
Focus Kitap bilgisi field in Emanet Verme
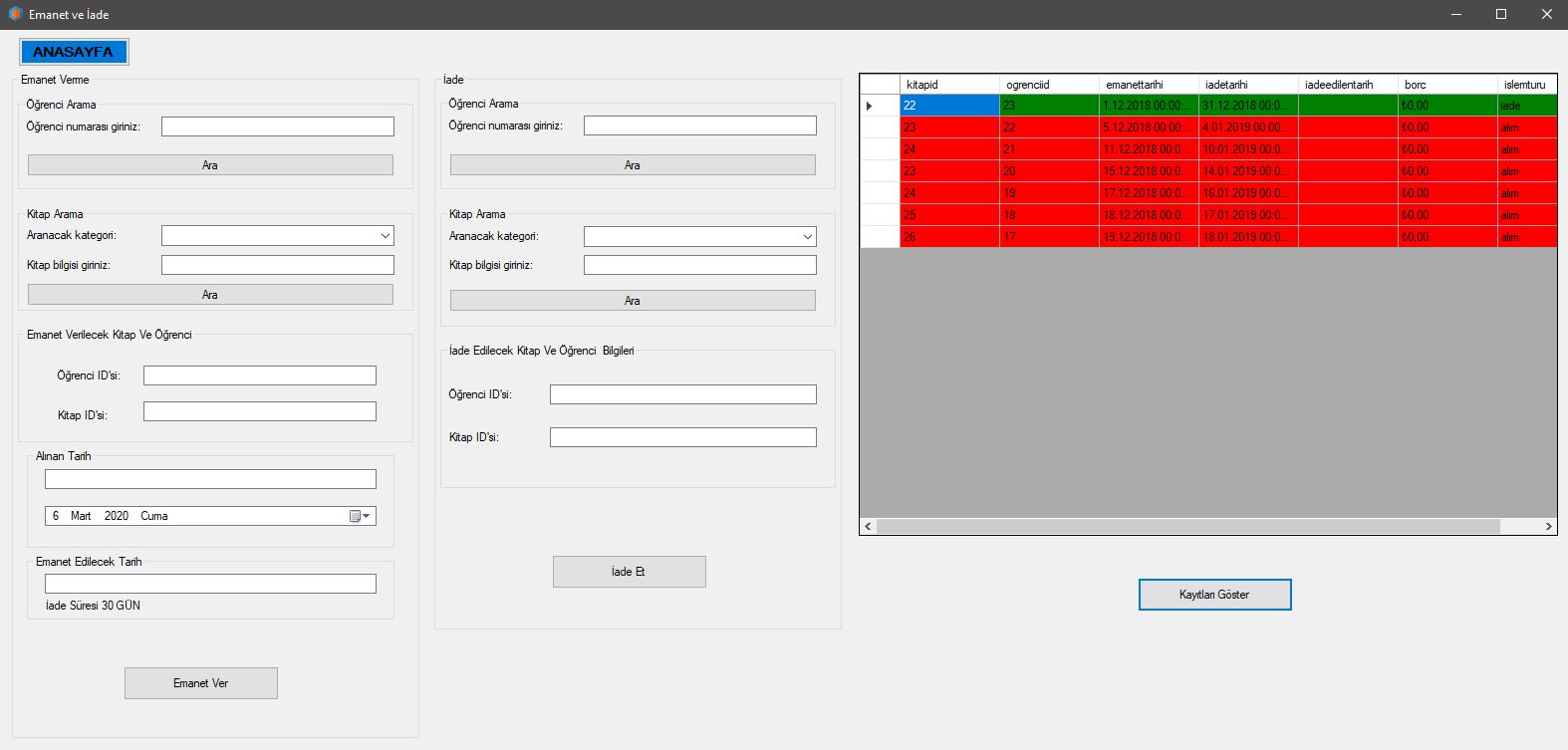278,265
